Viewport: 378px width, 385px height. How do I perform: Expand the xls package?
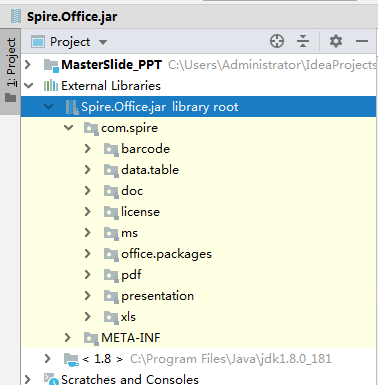click(88, 317)
